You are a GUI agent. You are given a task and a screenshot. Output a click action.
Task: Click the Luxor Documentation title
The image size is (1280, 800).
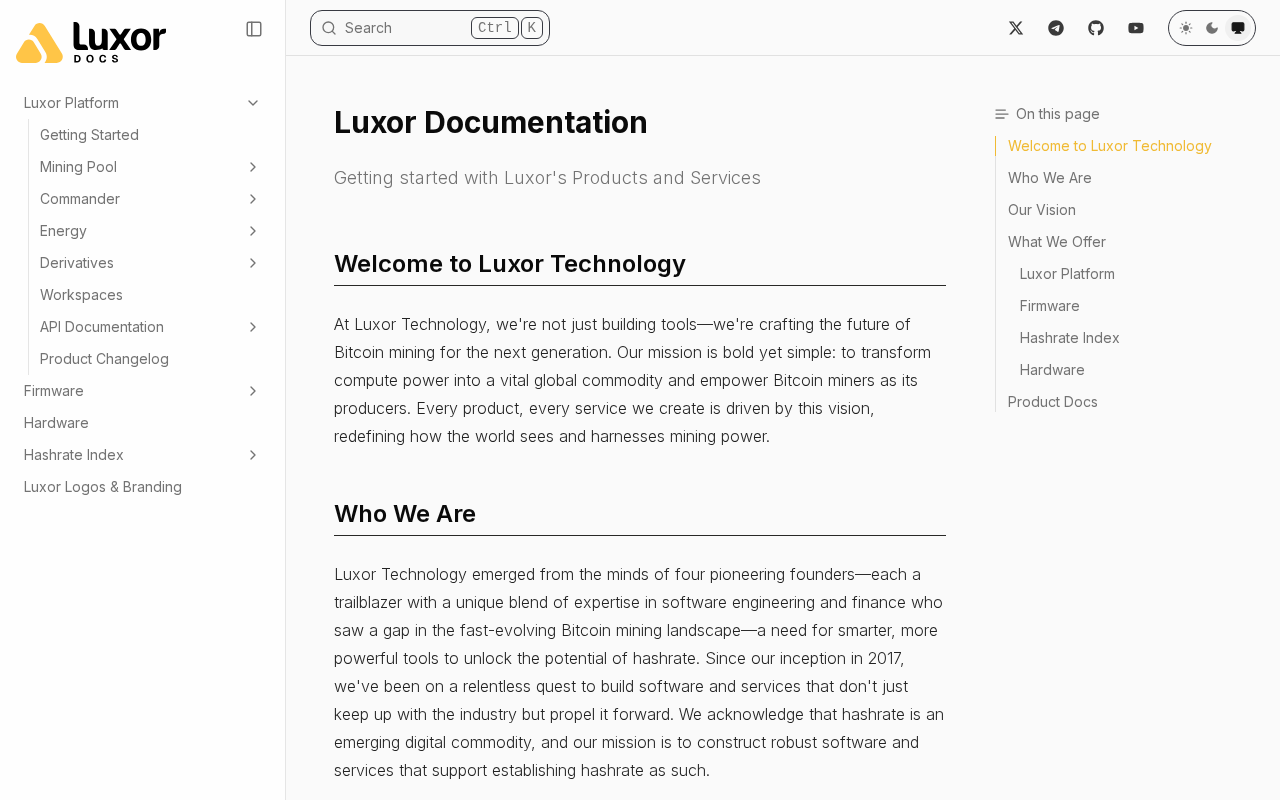[491, 122]
